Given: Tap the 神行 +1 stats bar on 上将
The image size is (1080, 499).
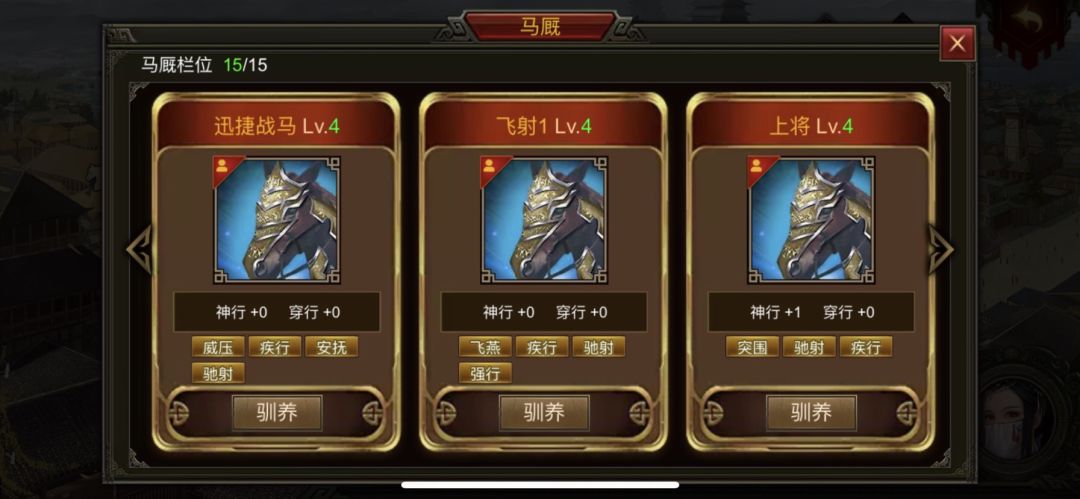Looking at the screenshot, I should pos(811,312).
